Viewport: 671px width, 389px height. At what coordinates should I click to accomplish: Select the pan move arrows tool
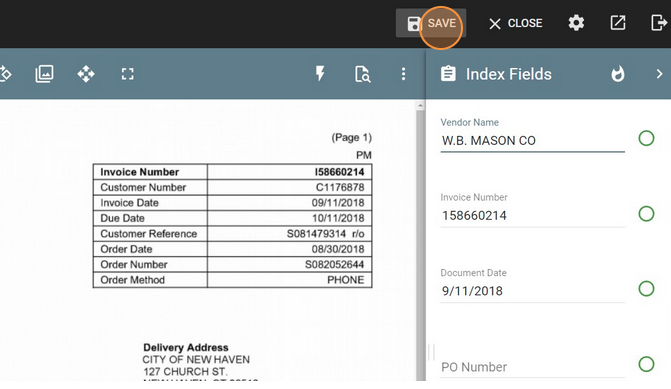[86, 74]
